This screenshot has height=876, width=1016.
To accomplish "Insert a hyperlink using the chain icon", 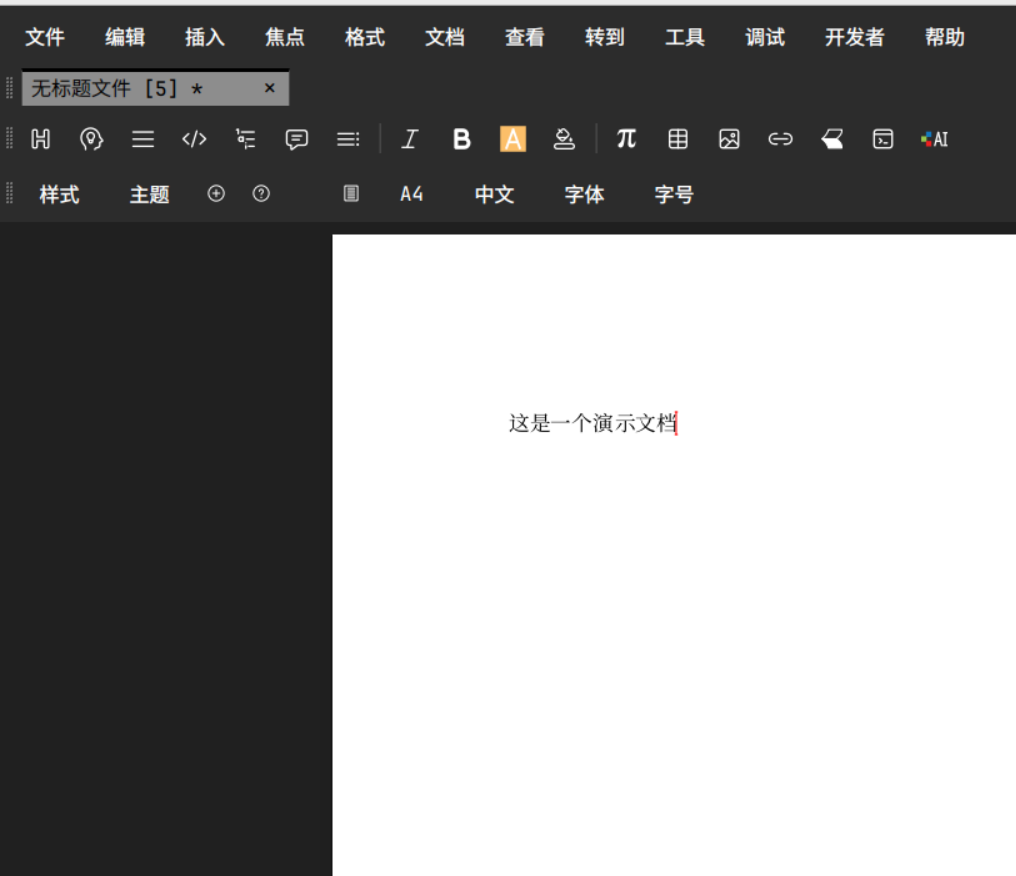I will (780, 140).
